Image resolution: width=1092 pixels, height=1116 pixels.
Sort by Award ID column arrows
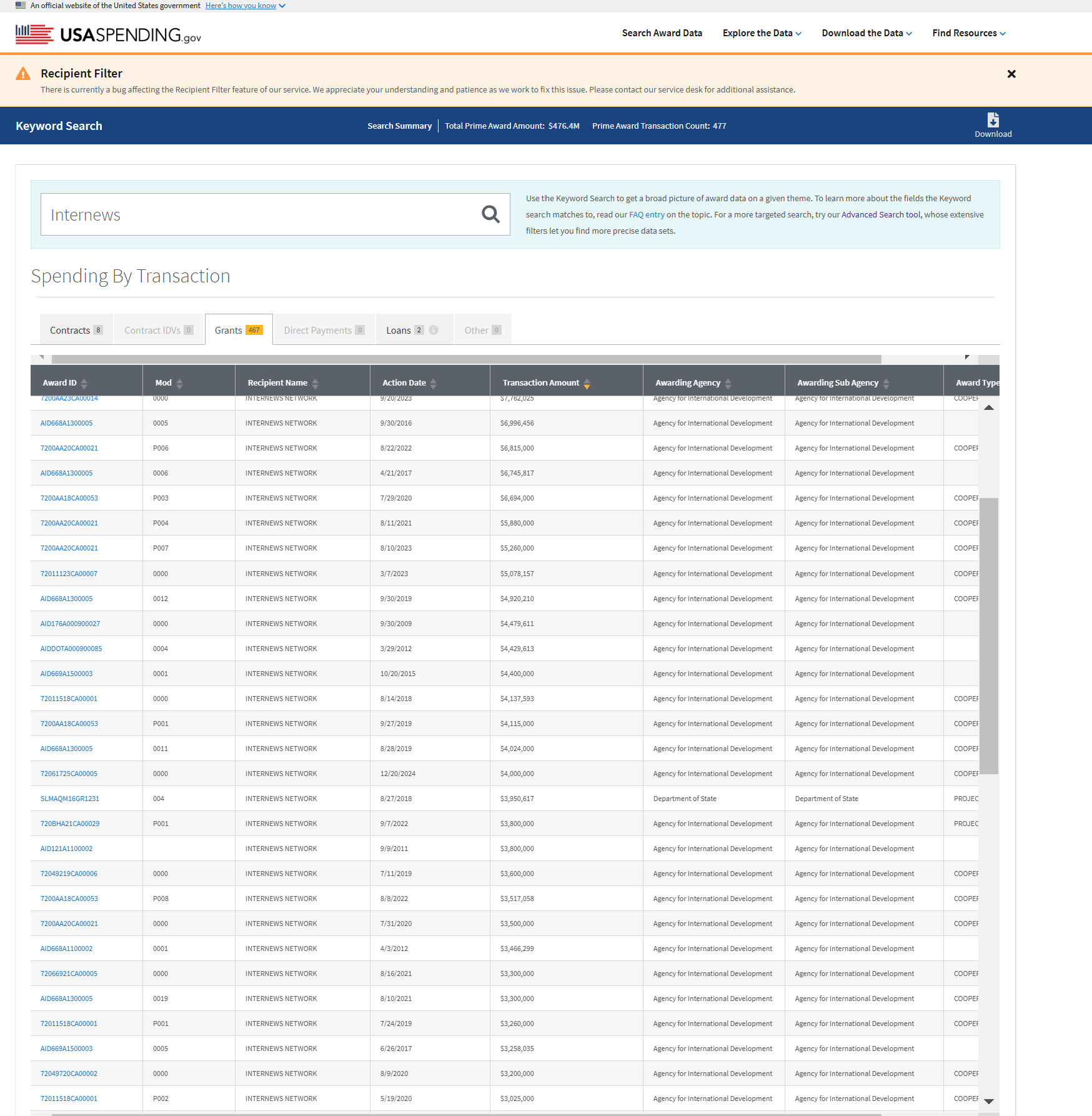[x=84, y=383]
